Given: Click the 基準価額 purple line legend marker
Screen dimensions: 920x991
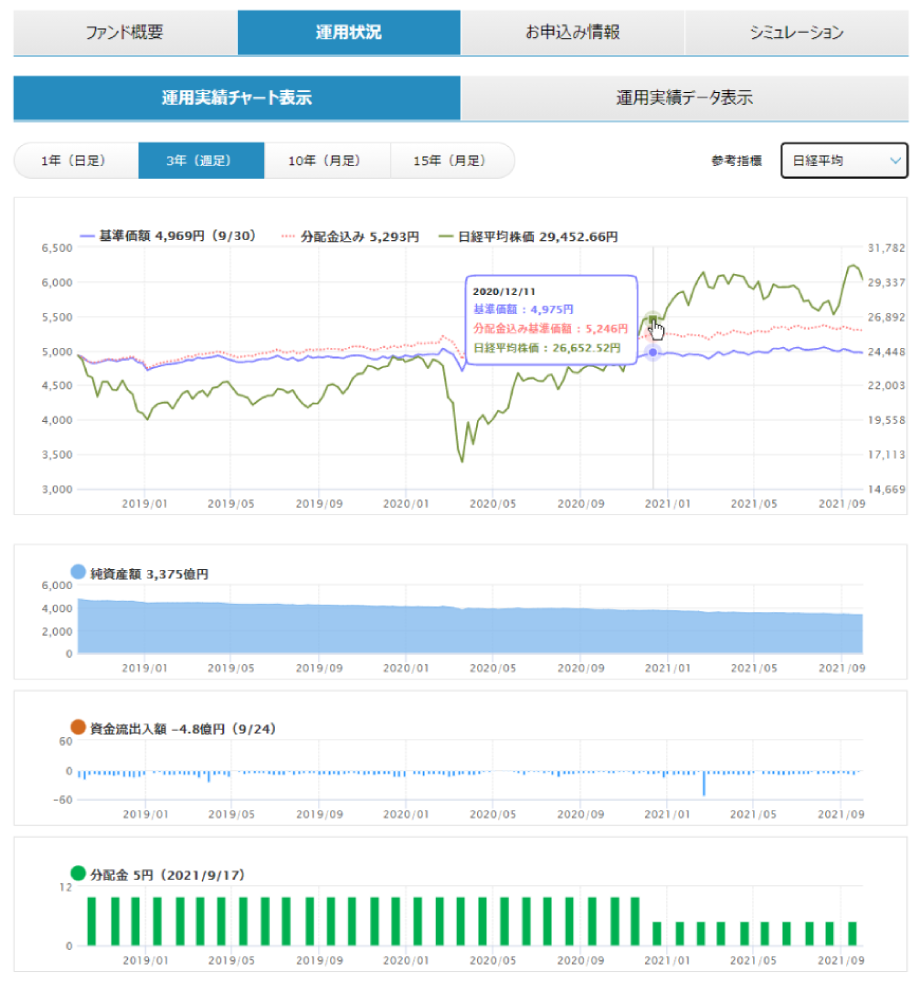Looking at the screenshot, I should click(85, 237).
